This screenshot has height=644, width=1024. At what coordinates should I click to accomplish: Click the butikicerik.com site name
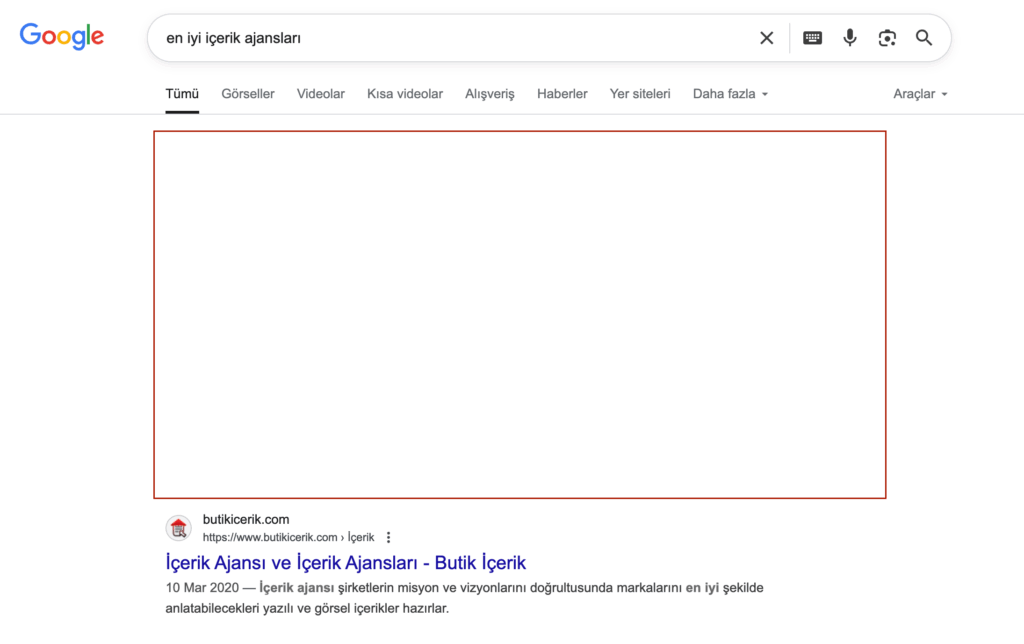click(246, 519)
